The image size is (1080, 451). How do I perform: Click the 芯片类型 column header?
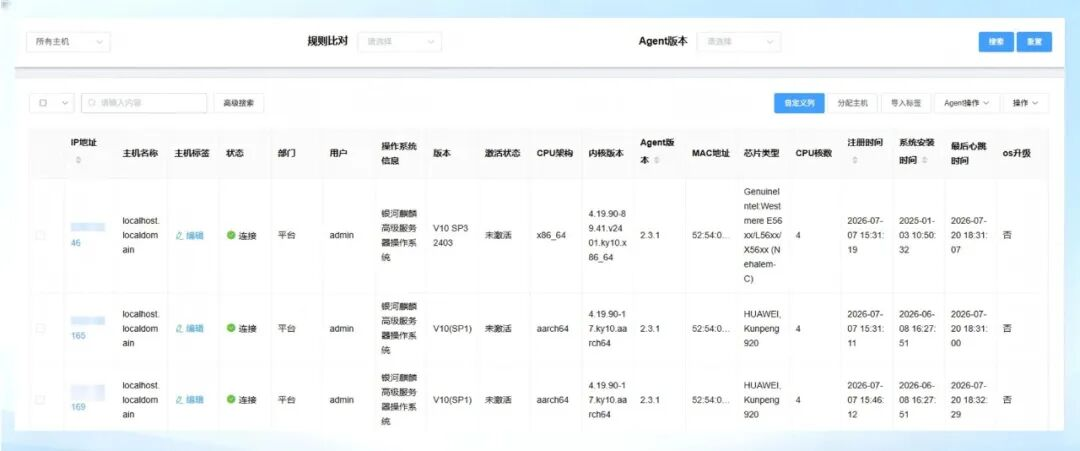coord(761,154)
